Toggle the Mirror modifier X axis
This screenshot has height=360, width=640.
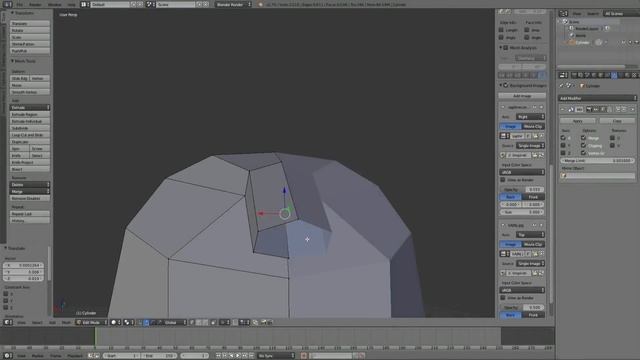click(x=563, y=138)
